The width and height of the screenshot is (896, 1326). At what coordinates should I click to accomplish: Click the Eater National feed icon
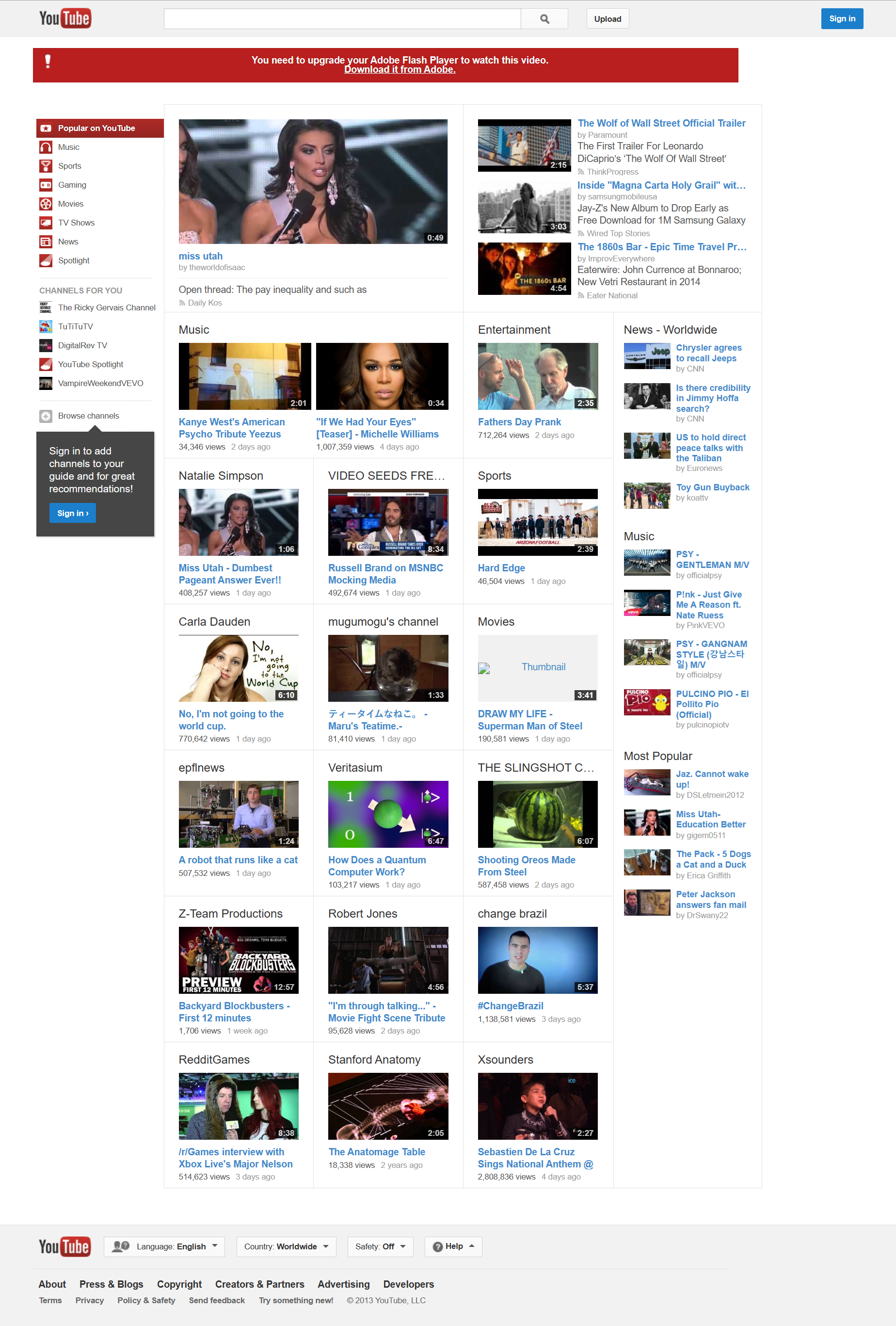point(580,295)
